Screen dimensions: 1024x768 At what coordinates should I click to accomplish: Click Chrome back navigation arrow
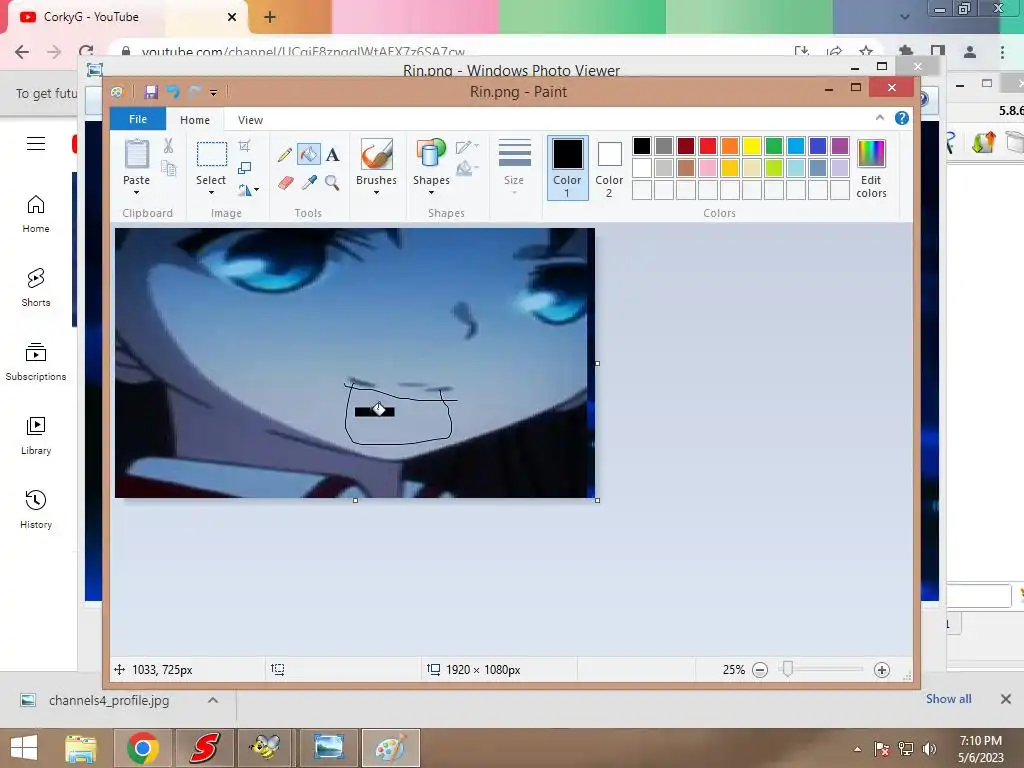(22, 52)
